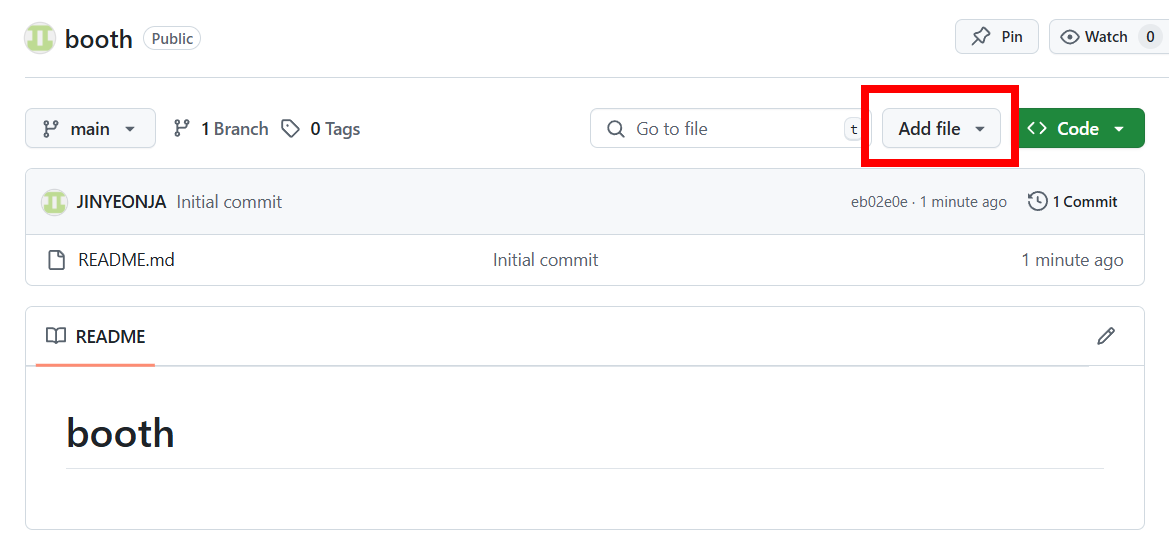Open the README.md file
Viewport: 1169px width, 551px height.
pos(126,260)
